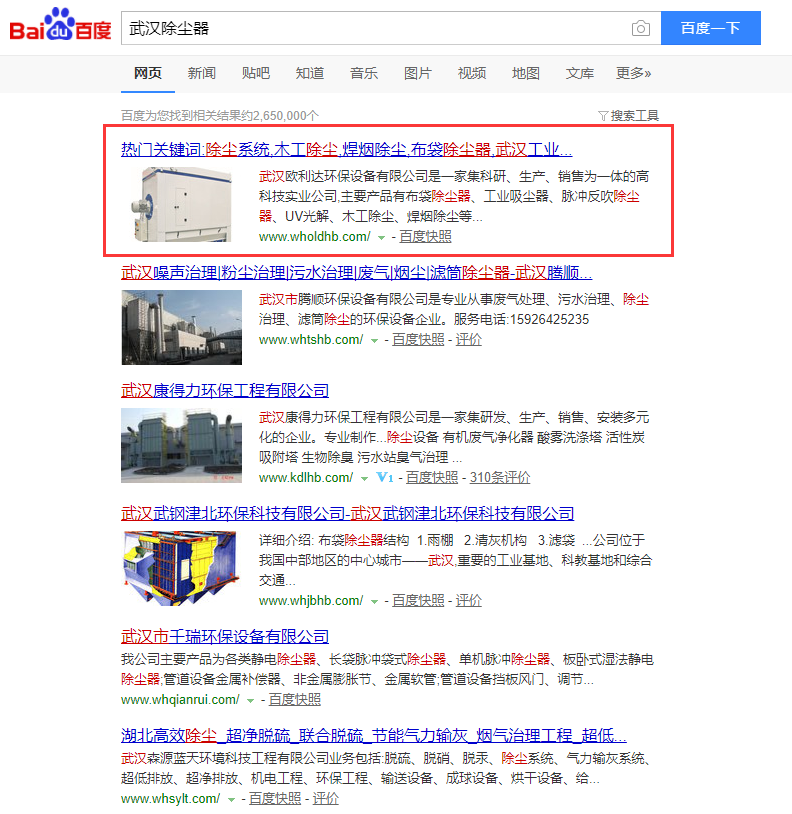The width and height of the screenshot is (792, 814).
Task: Open 武汉武钢津北环保科技有限公司 title link
Action: [347, 513]
